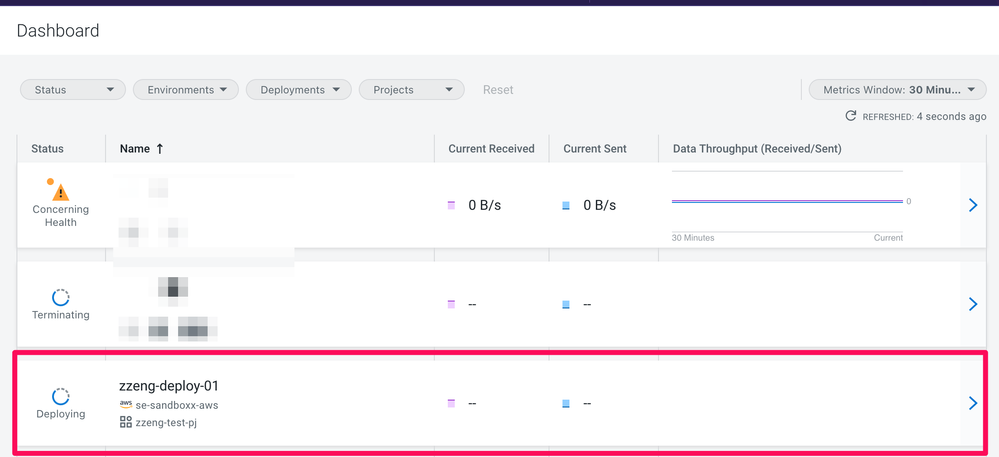This screenshot has width=999, height=457.
Task: Click the 30 Minutes chart axis label
Action: [693, 238]
